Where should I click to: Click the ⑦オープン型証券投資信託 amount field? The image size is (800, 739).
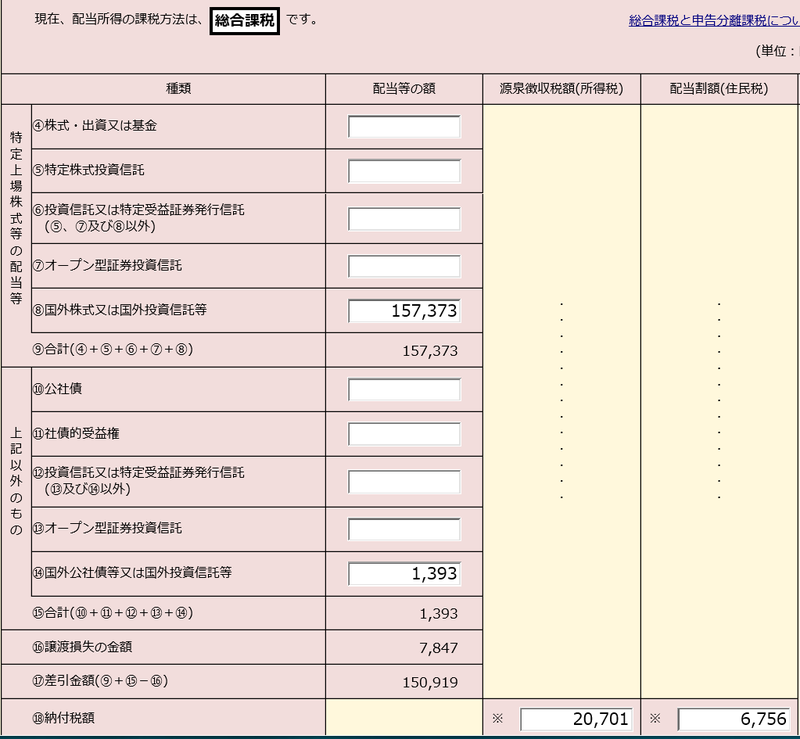coord(404,266)
